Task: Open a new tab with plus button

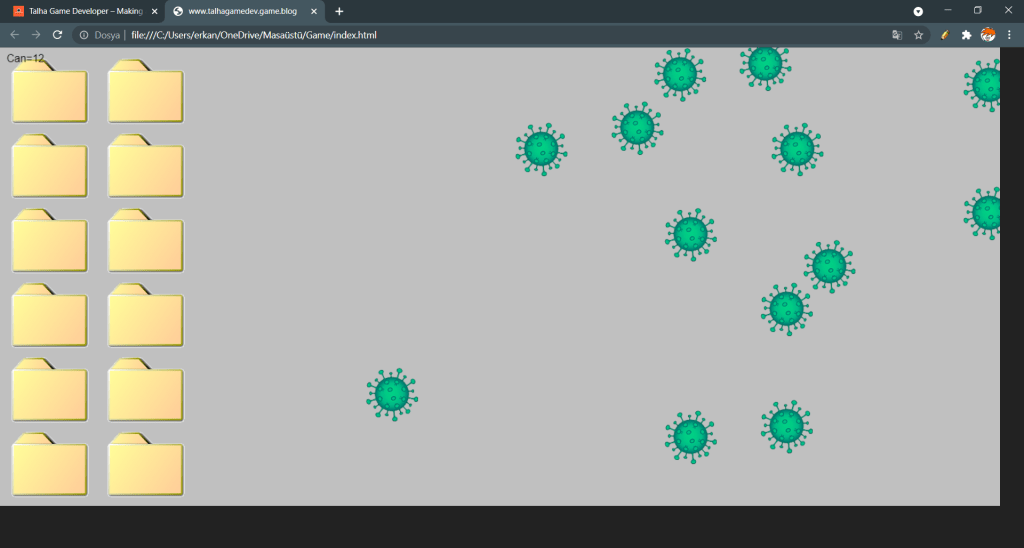Action: point(339,11)
